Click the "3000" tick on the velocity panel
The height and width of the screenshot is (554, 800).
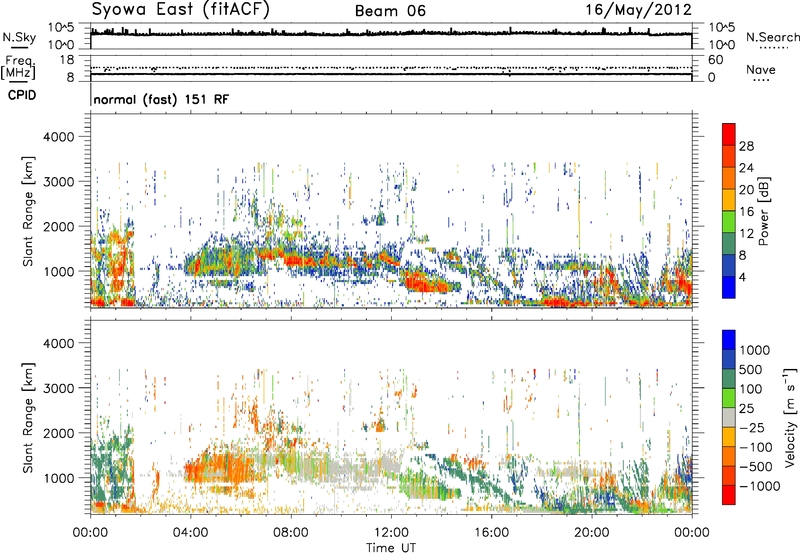pos(59,388)
